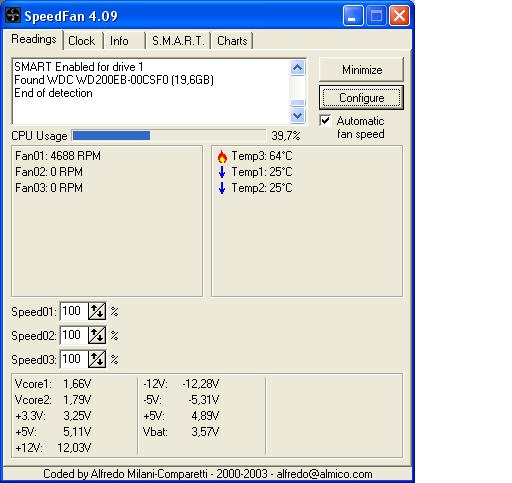Click the Minimize button
The height and width of the screenshot is (483, 512).
tap(362, 70)
